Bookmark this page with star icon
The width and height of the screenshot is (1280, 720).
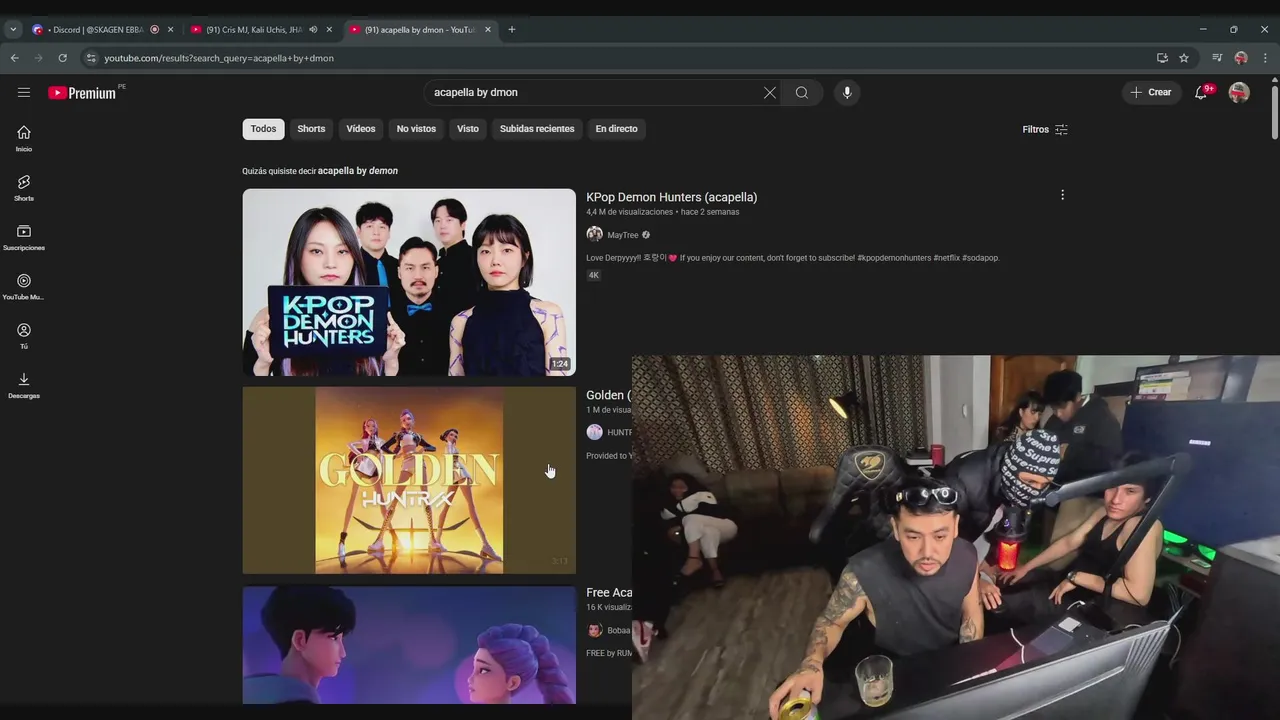1184,58
